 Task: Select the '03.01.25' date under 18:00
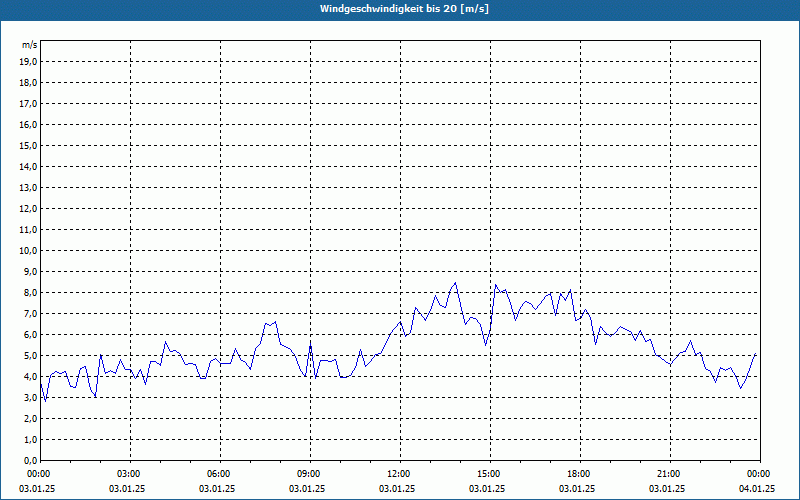tap(577, 489)
